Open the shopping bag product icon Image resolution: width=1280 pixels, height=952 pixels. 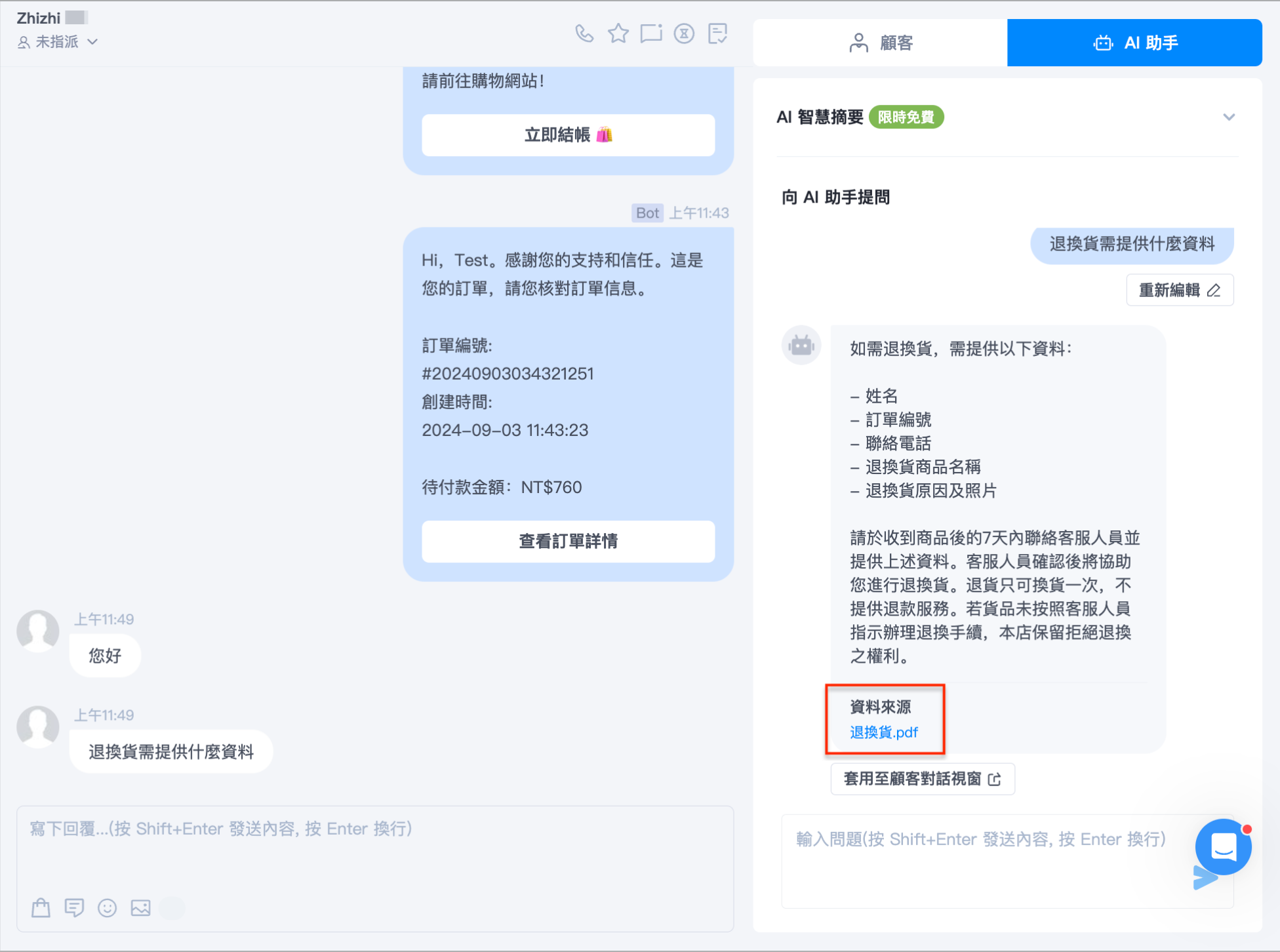point(41,907)
